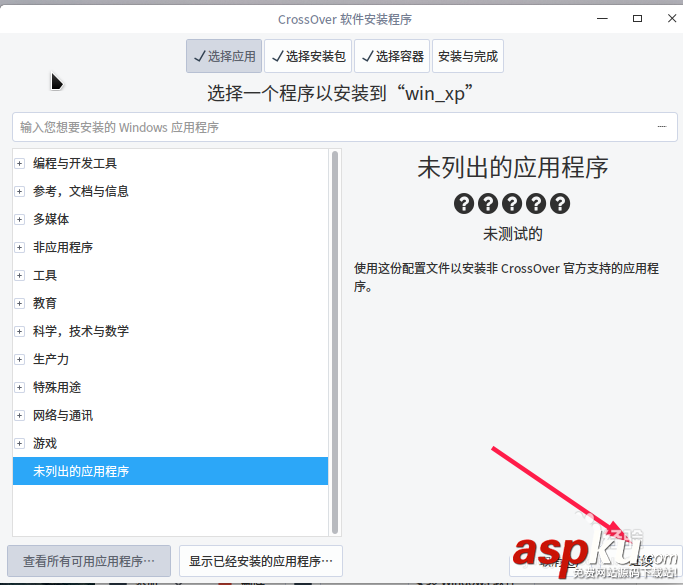Select the 游戏 row text

click(x=45, y=443)
